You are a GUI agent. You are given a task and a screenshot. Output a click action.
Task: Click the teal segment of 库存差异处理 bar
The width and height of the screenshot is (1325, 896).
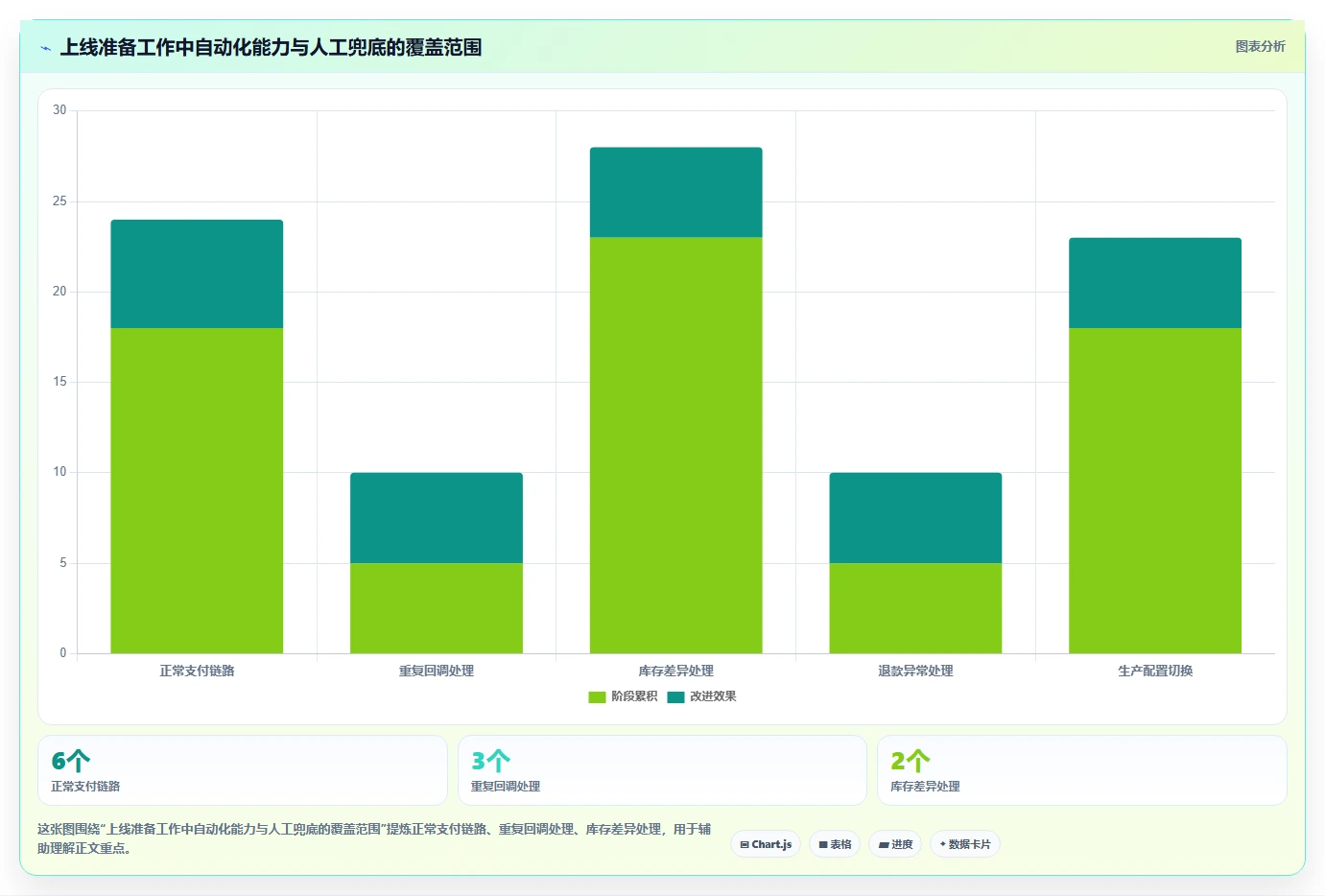(676, 193)
